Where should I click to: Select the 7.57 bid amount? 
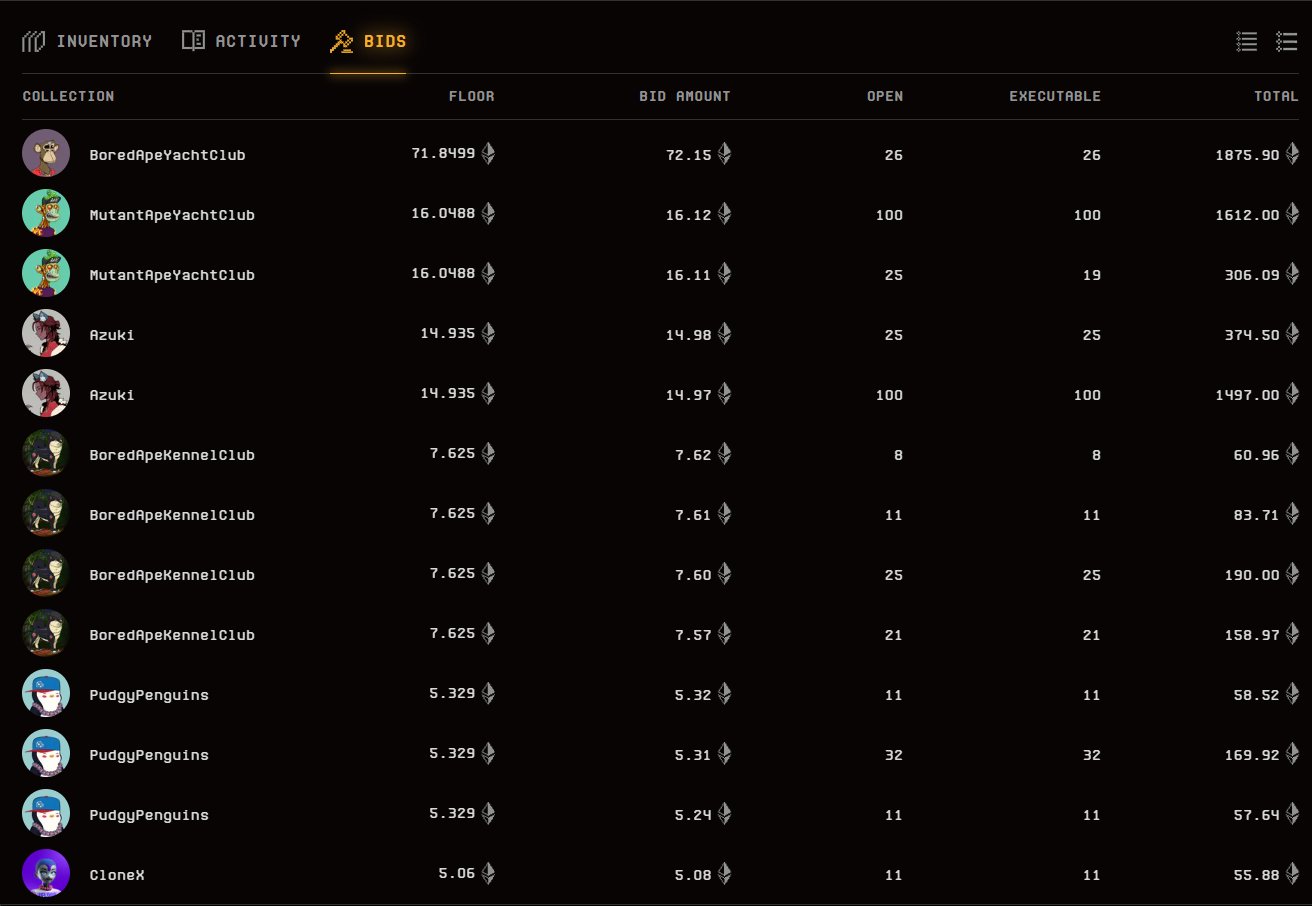click(693, 635)
